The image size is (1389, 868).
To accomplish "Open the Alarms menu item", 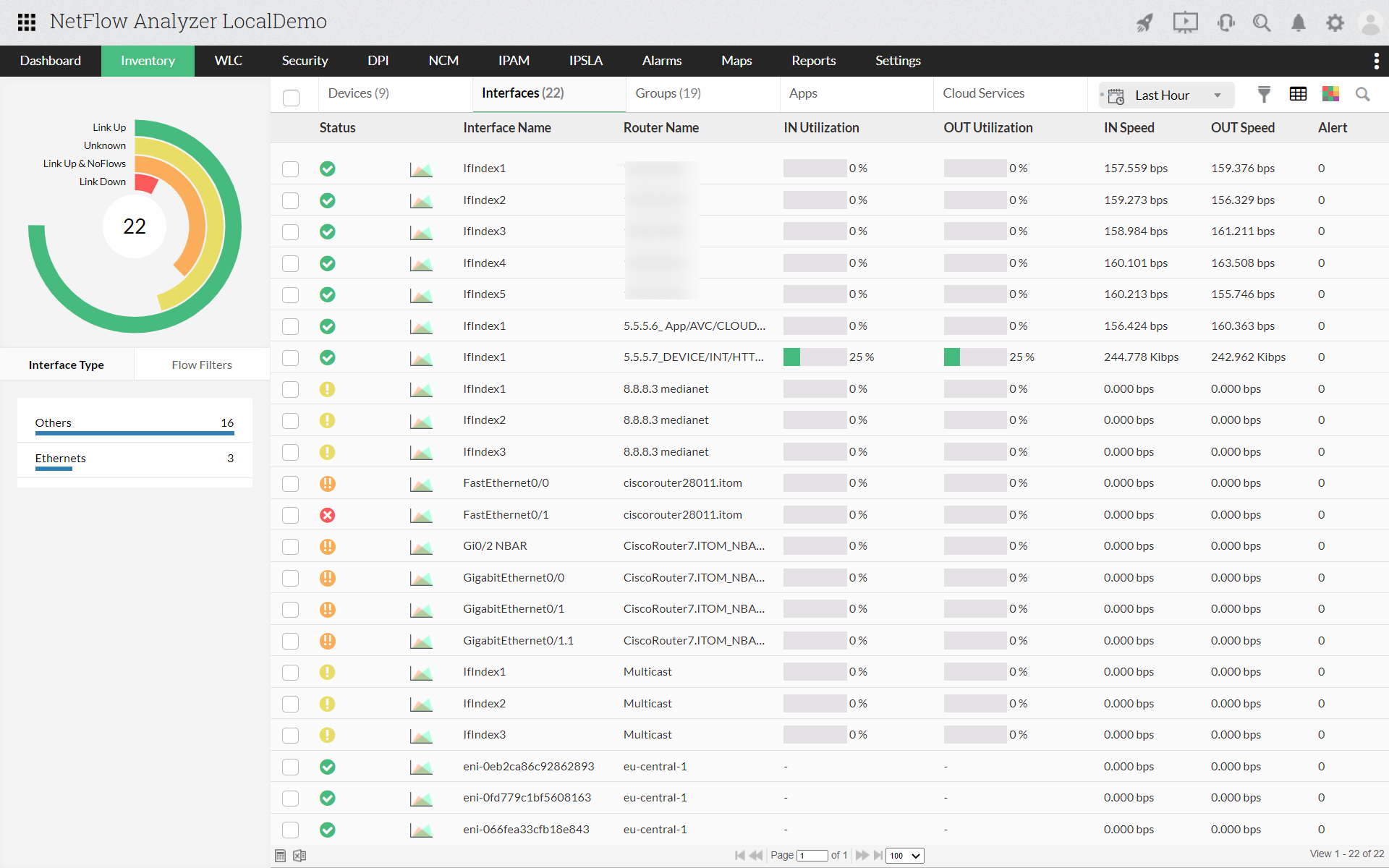I will (661, 61).
